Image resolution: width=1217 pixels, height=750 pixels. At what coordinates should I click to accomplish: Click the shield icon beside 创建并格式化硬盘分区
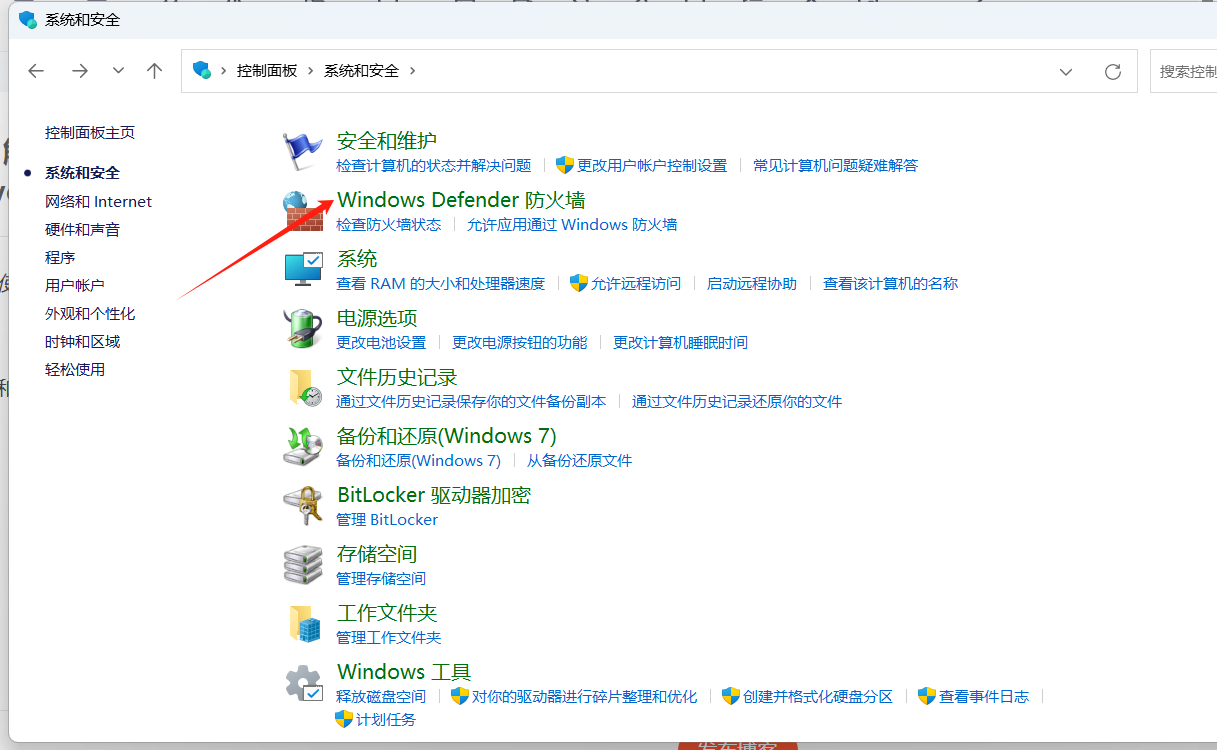coord(731,696)
